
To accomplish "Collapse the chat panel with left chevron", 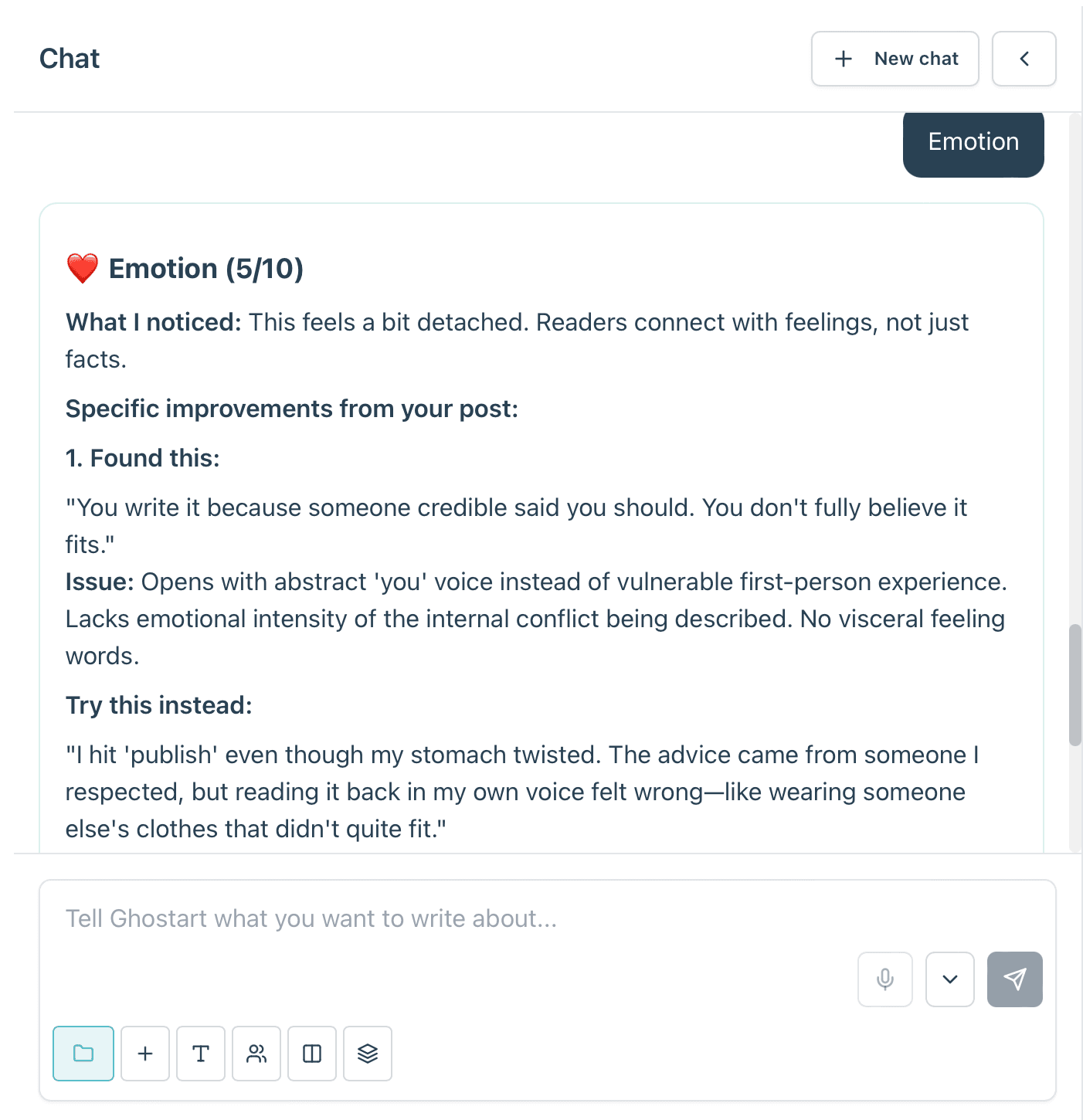I will click(x=1024, y=59).
